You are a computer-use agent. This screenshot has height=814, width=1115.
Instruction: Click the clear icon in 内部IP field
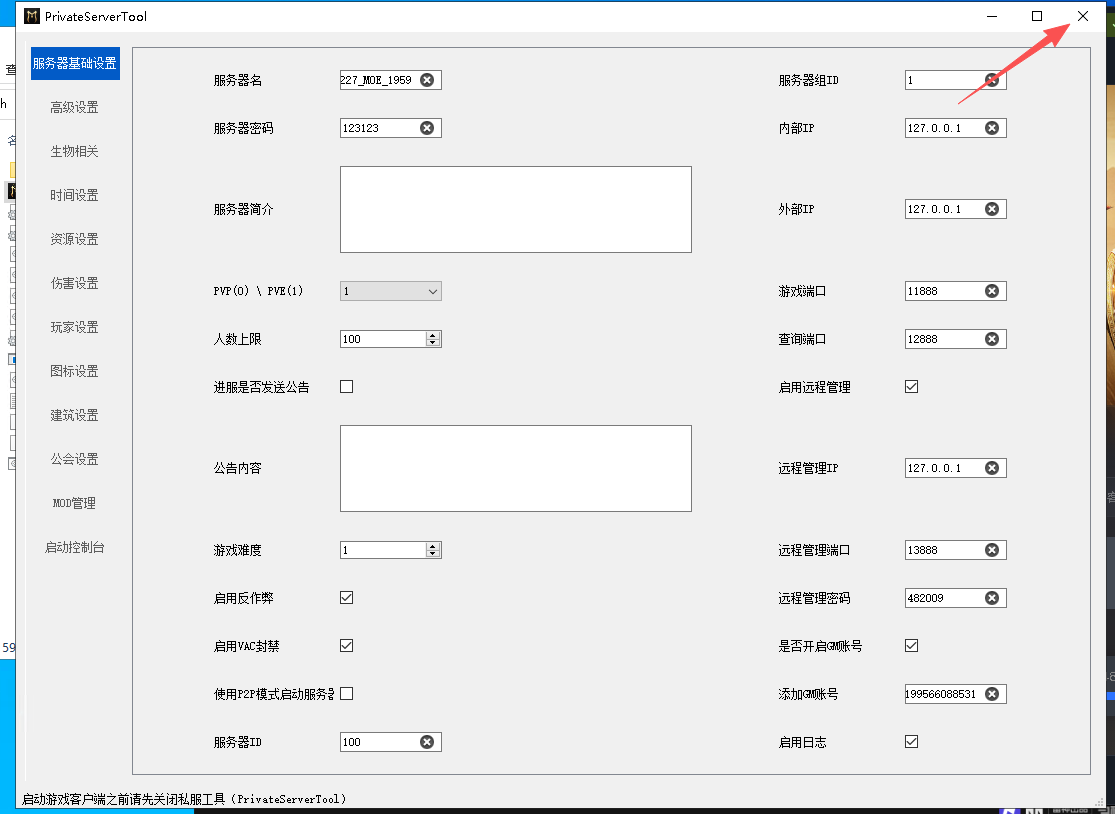coord(992,128)
